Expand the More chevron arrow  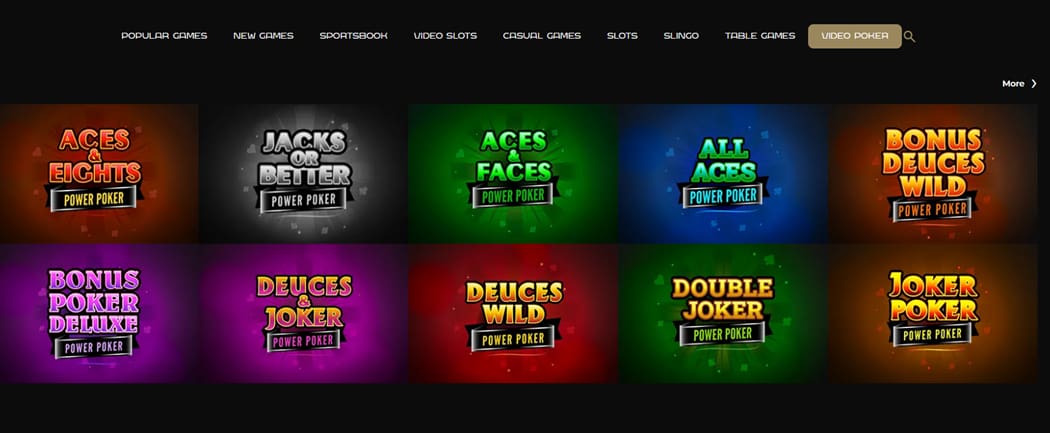pyautogui.click(x=1034, y=84)
